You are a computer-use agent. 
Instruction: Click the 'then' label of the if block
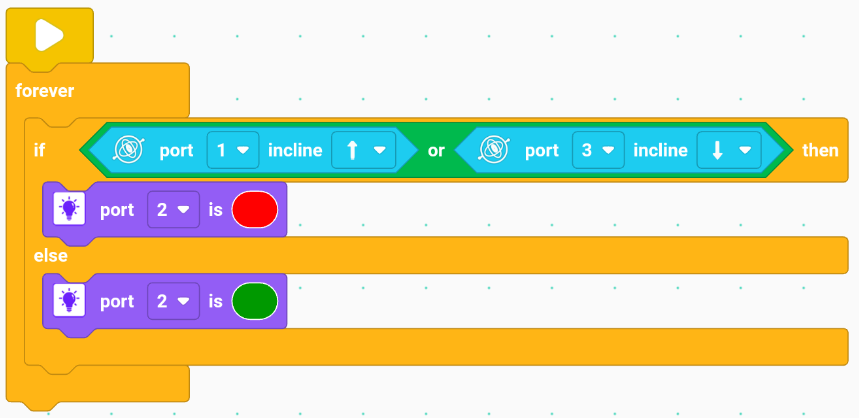coord(820,150)
